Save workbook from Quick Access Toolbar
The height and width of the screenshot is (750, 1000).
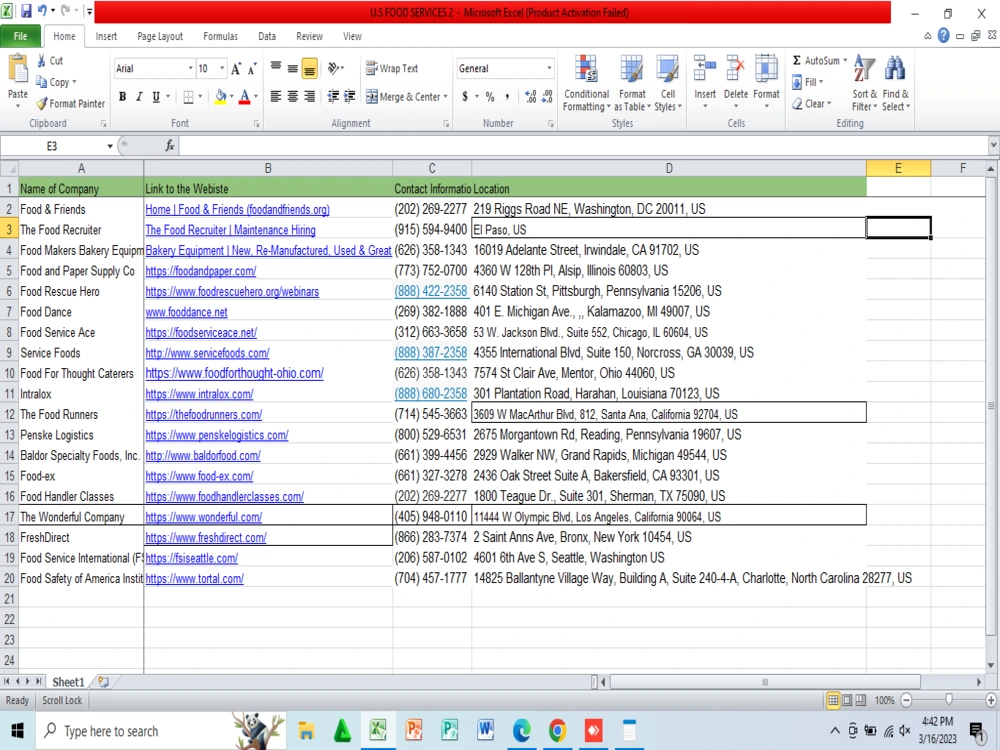pos(26,11)
